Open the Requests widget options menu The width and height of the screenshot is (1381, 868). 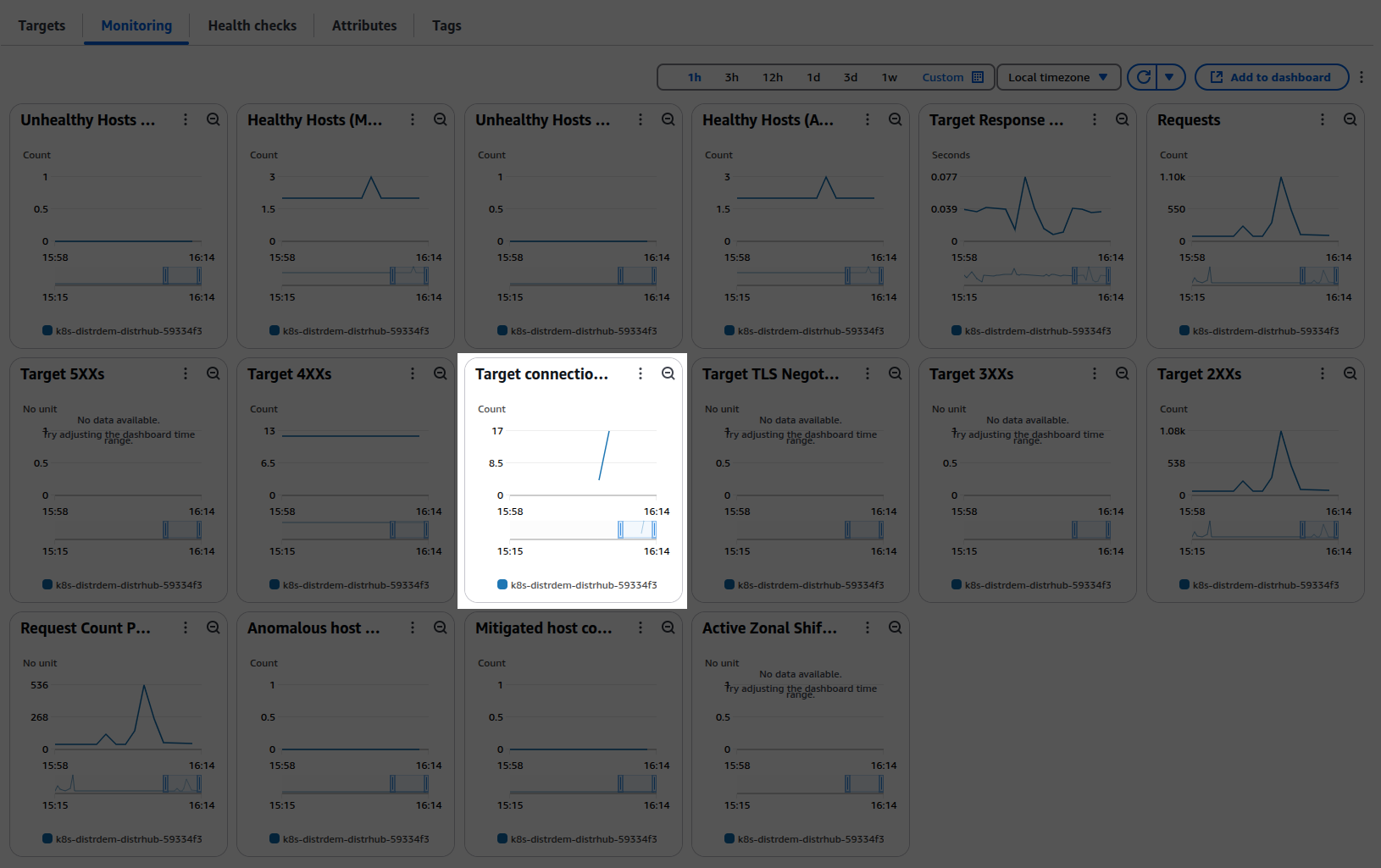click(1322, 119)
